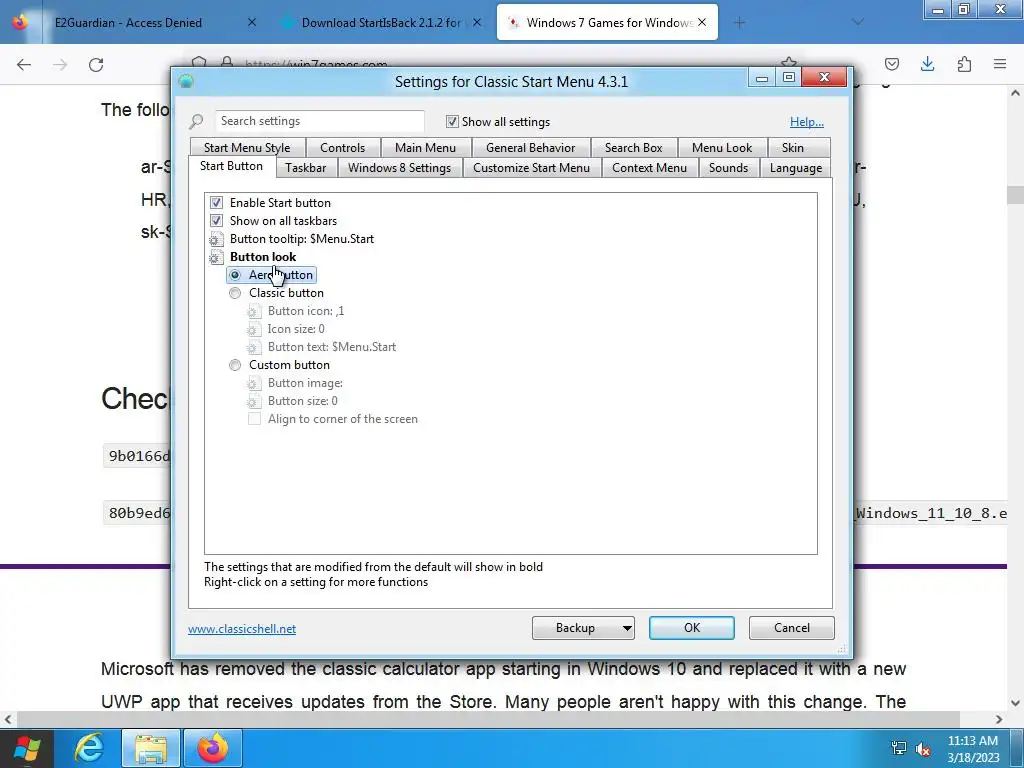Viewport: 1024px width, 768px height.
Task: Open the General Behavior tab
Action: (x=530, y=148)
